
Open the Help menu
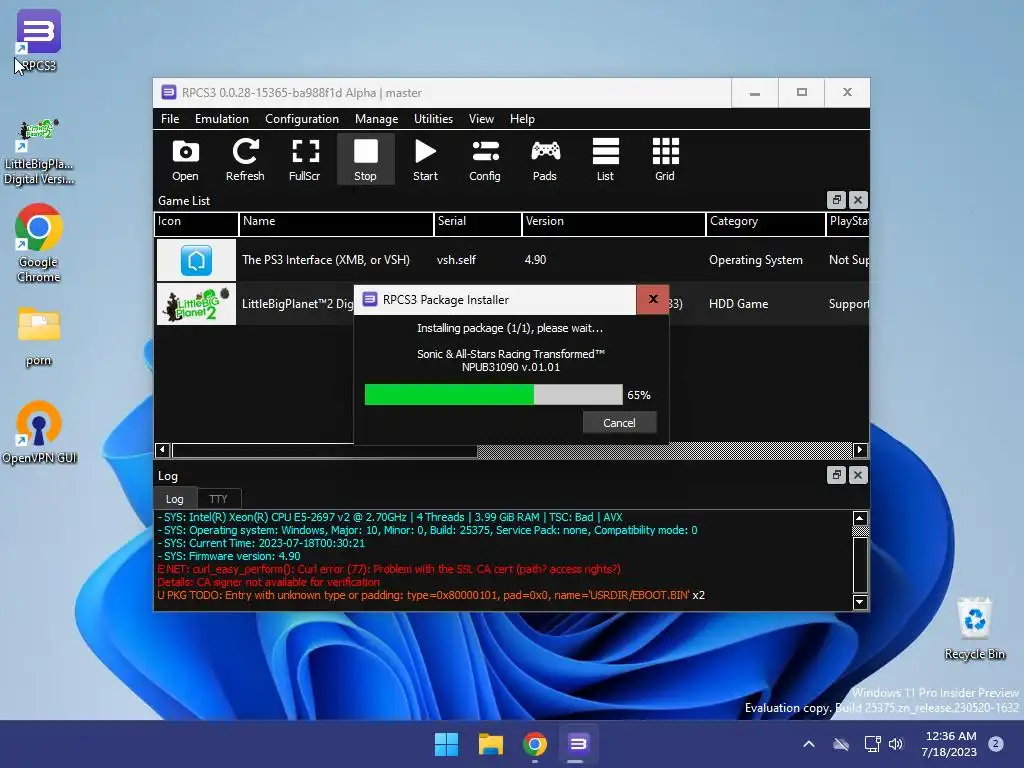[522, 119]
